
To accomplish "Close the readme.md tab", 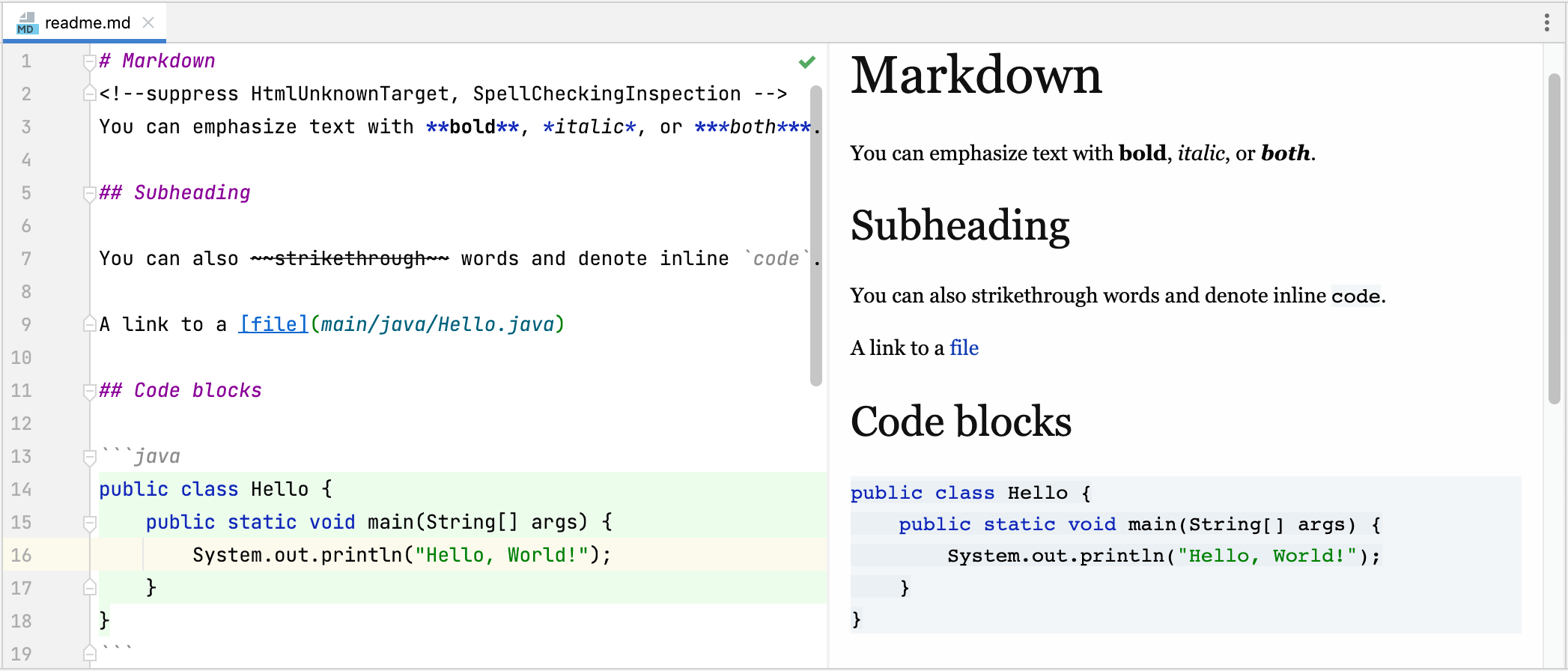I will 148,22.
